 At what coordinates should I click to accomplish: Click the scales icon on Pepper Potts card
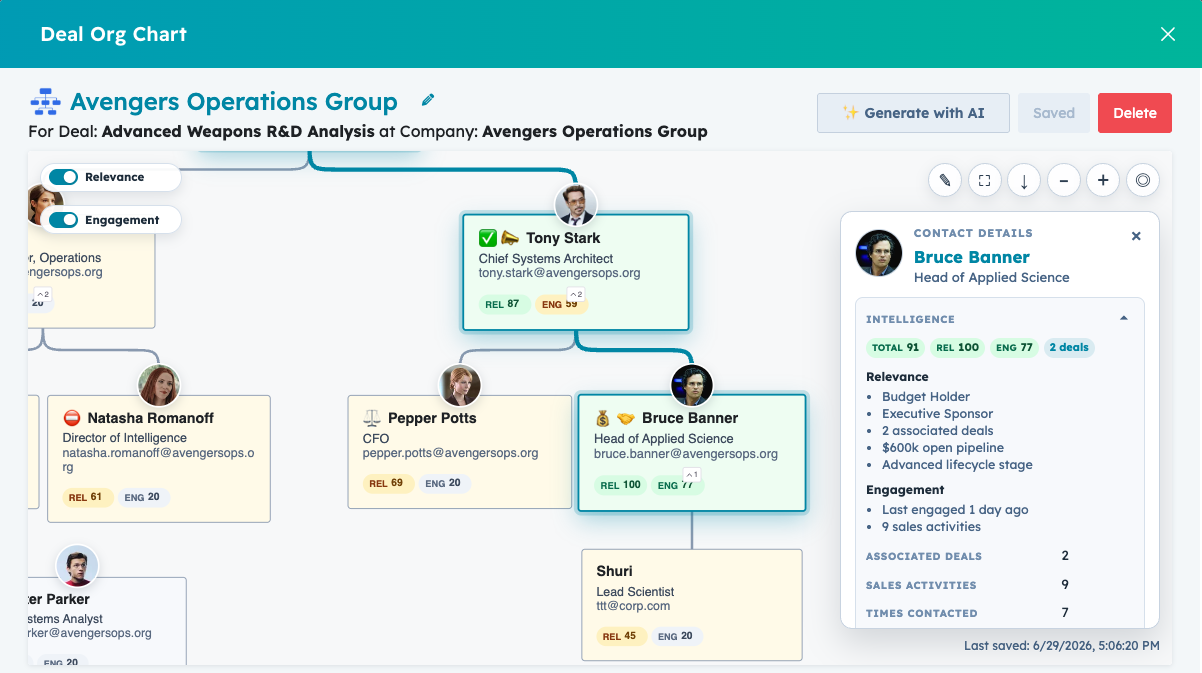point(372,418)
